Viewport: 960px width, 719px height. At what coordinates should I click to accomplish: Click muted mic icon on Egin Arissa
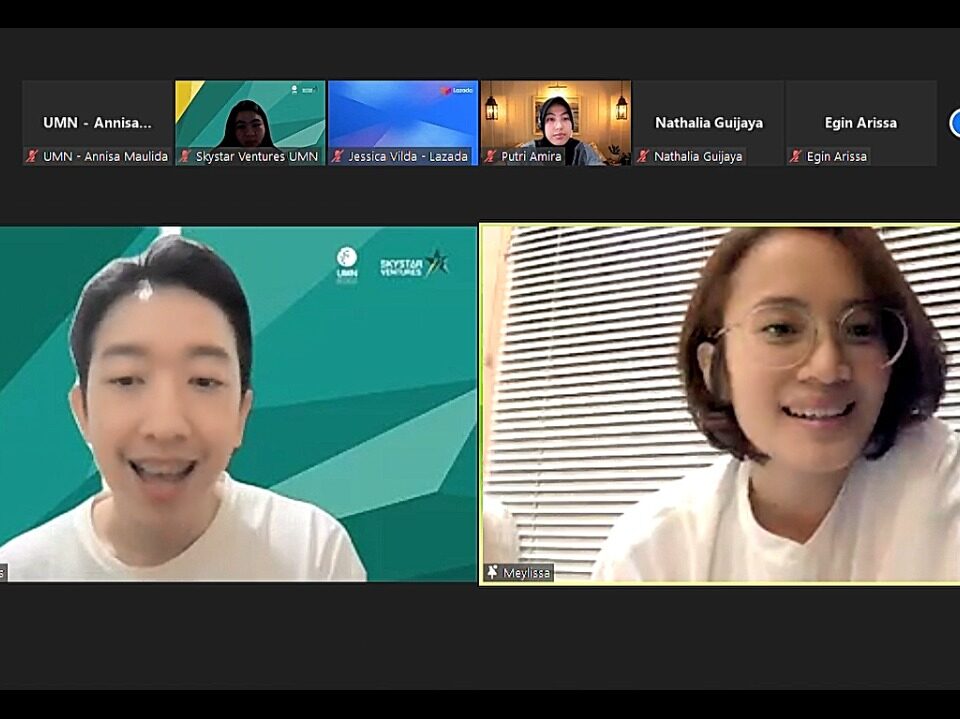797,157
